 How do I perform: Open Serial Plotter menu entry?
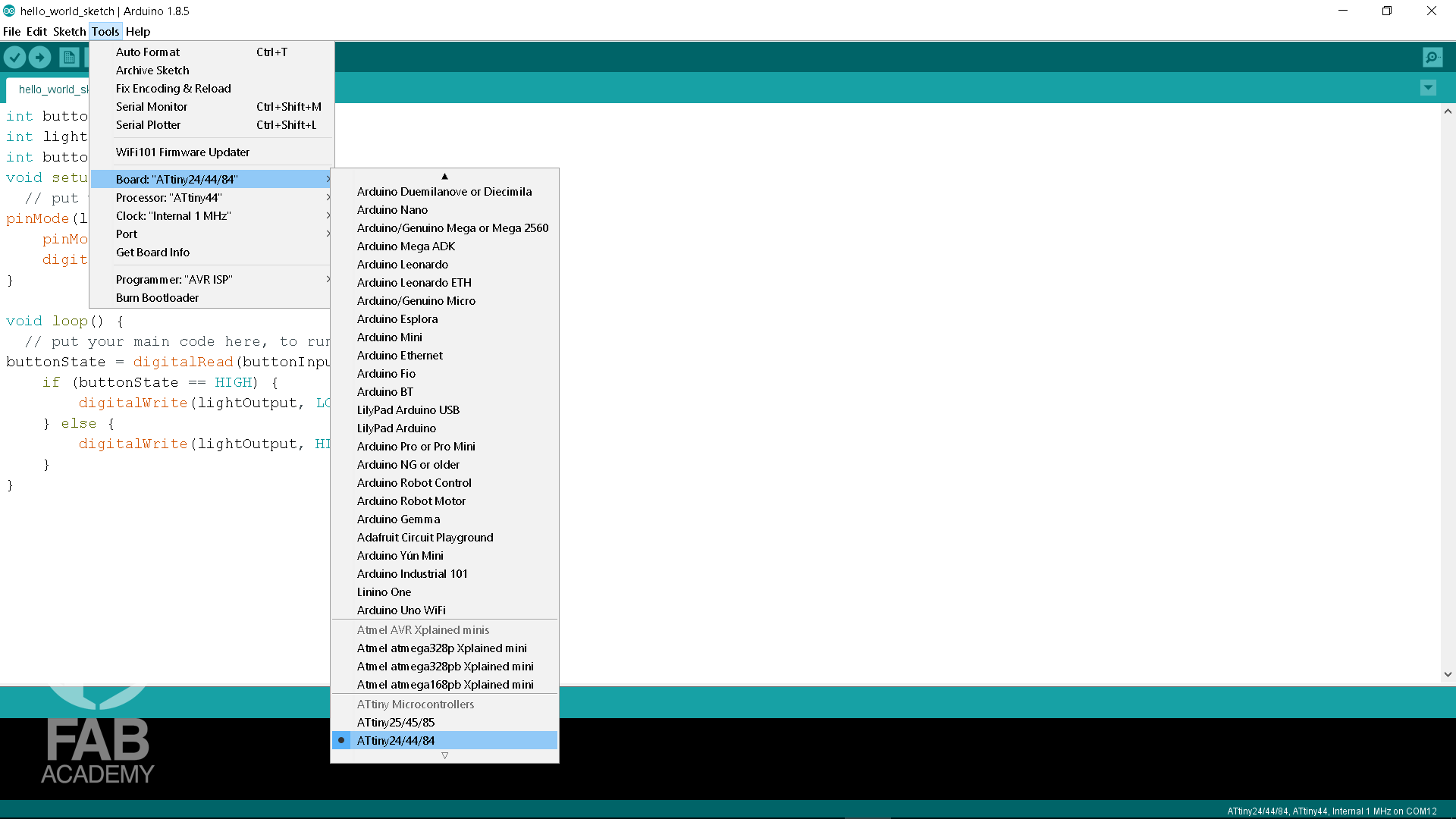(212, 125)
